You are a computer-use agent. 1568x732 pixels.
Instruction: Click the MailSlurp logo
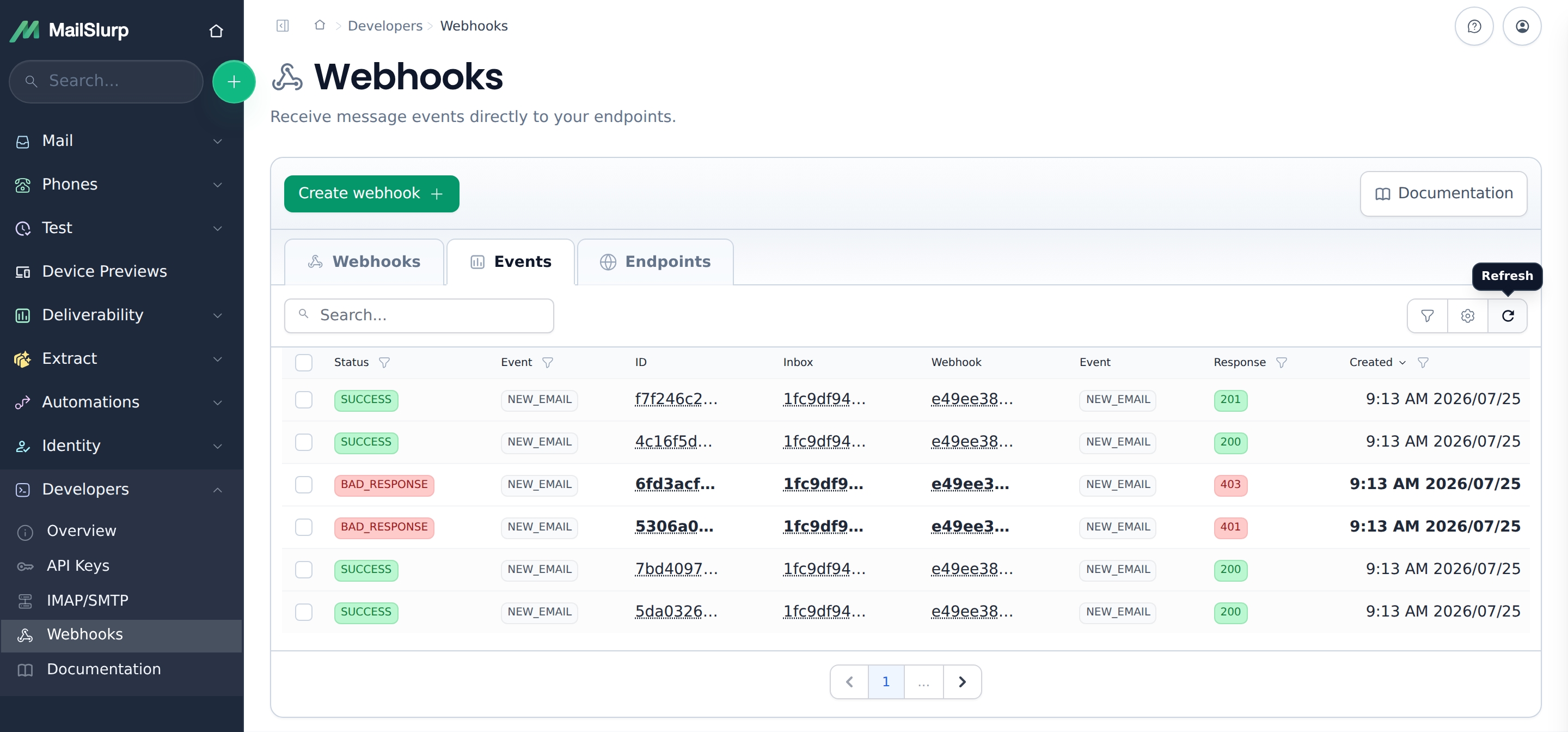69,30
